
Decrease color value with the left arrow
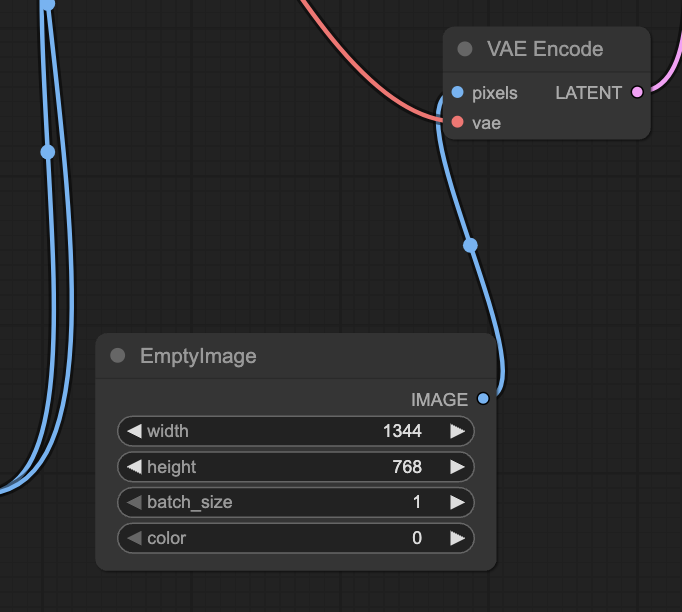[133, 538]
